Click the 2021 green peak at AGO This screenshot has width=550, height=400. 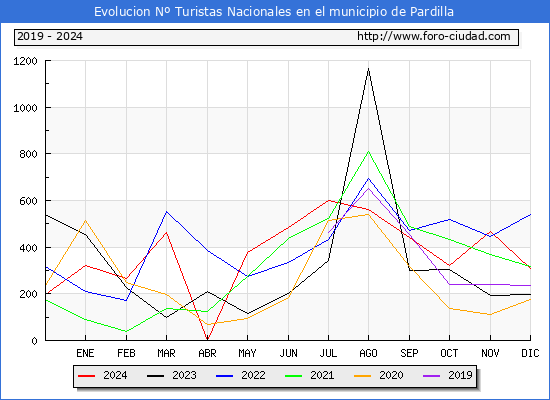click(368, 152)
